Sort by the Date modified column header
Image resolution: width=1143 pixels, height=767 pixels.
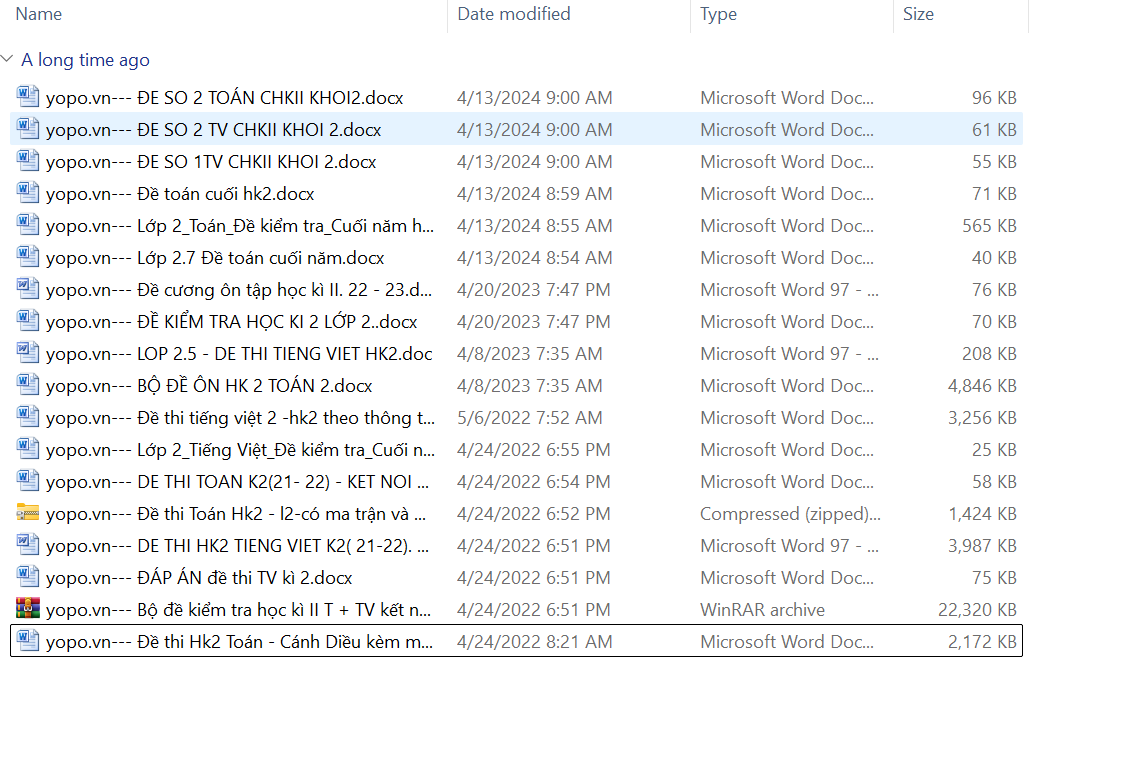tap(514, 14)
